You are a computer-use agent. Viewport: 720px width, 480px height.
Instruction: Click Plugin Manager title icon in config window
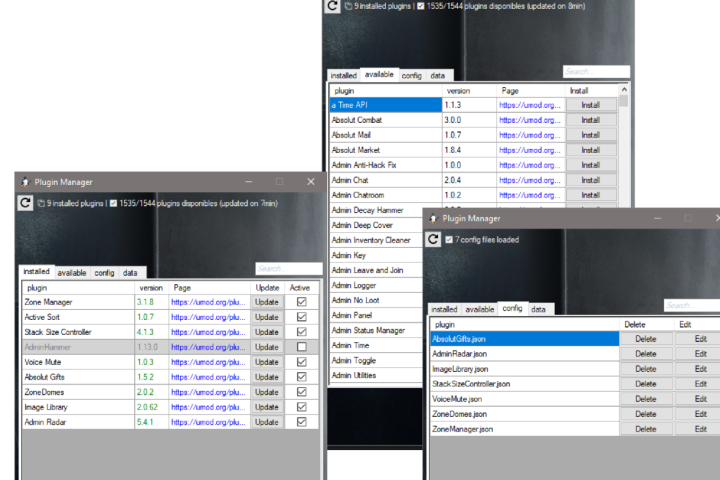pyautogui.click(x=432, y=217)
